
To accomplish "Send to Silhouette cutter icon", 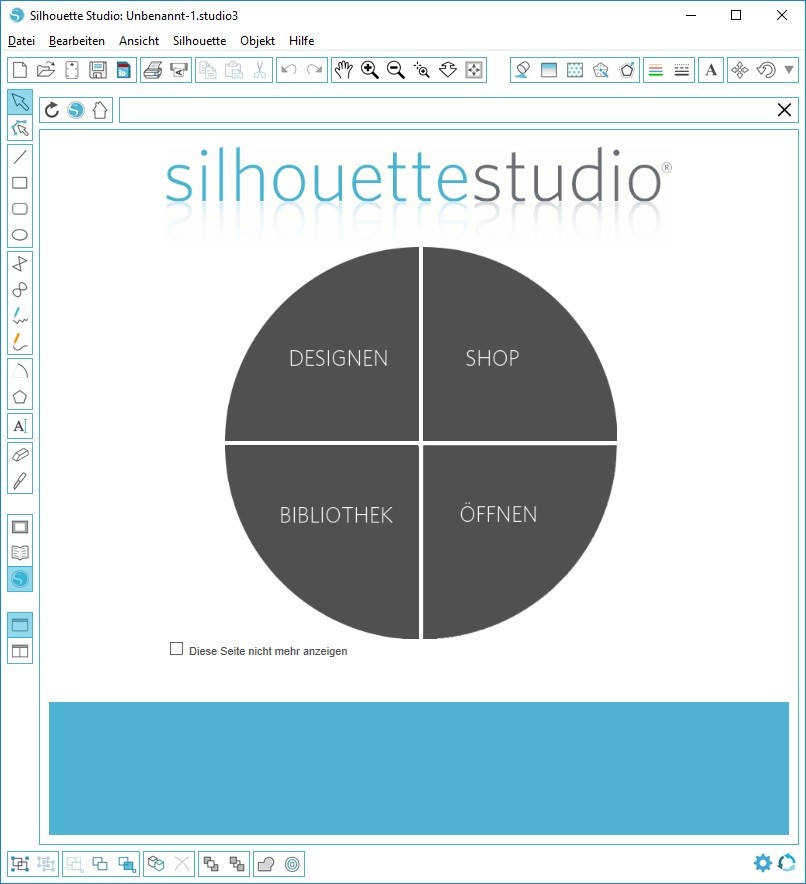I will point(179,70).
